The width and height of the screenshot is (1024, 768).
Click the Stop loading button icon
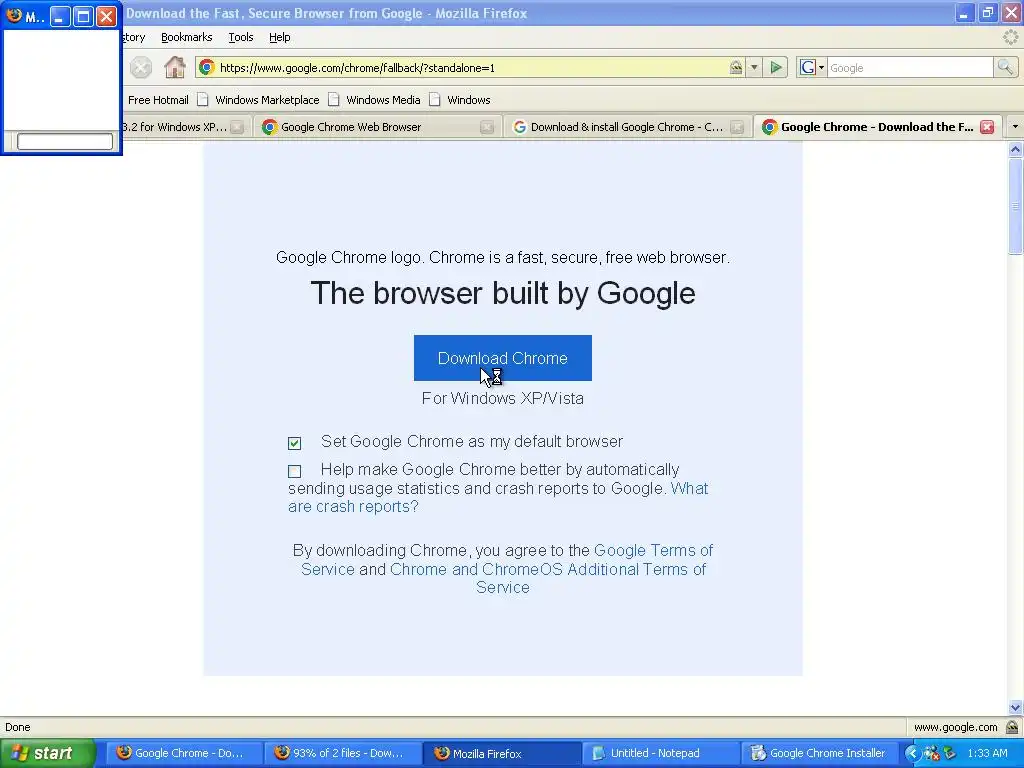(140, 67)
